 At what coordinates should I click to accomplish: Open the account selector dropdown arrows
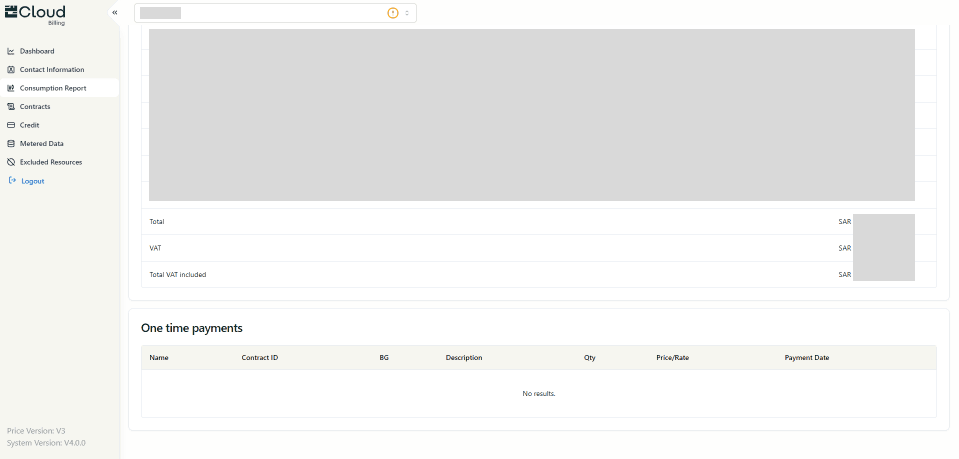click(x=407, y=13)
